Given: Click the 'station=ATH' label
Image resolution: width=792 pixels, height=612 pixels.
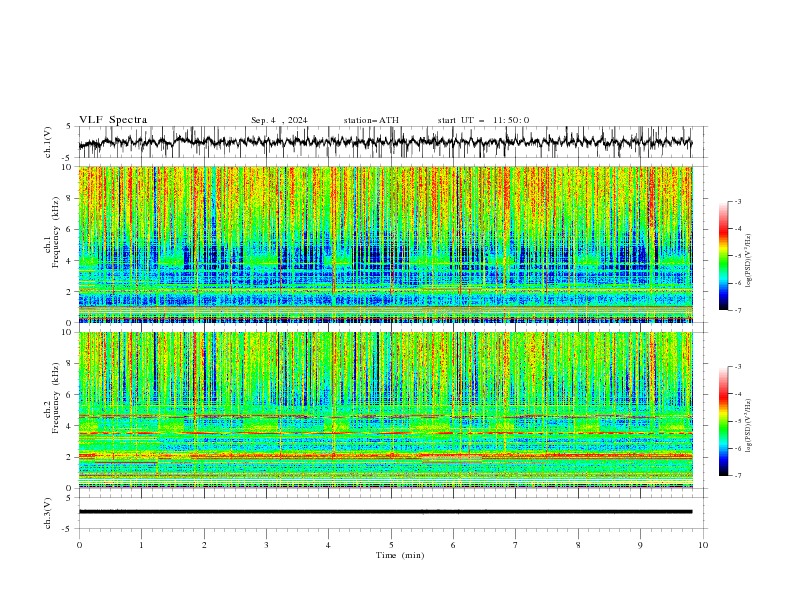Looking at the screenshot, I should click(x=371, y=120).
